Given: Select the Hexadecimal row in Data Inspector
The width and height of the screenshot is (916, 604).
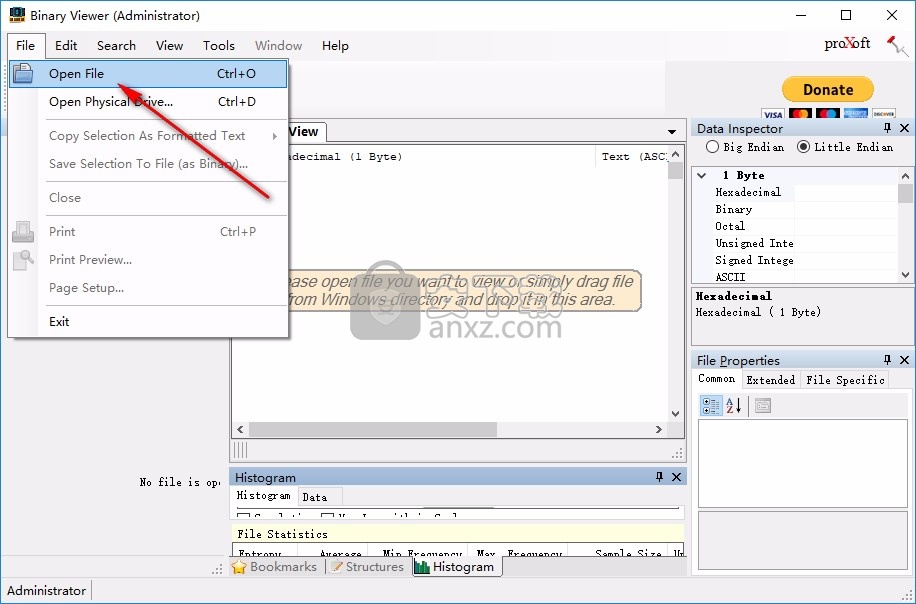Looking at the screenshot, I should pos(748,192).
